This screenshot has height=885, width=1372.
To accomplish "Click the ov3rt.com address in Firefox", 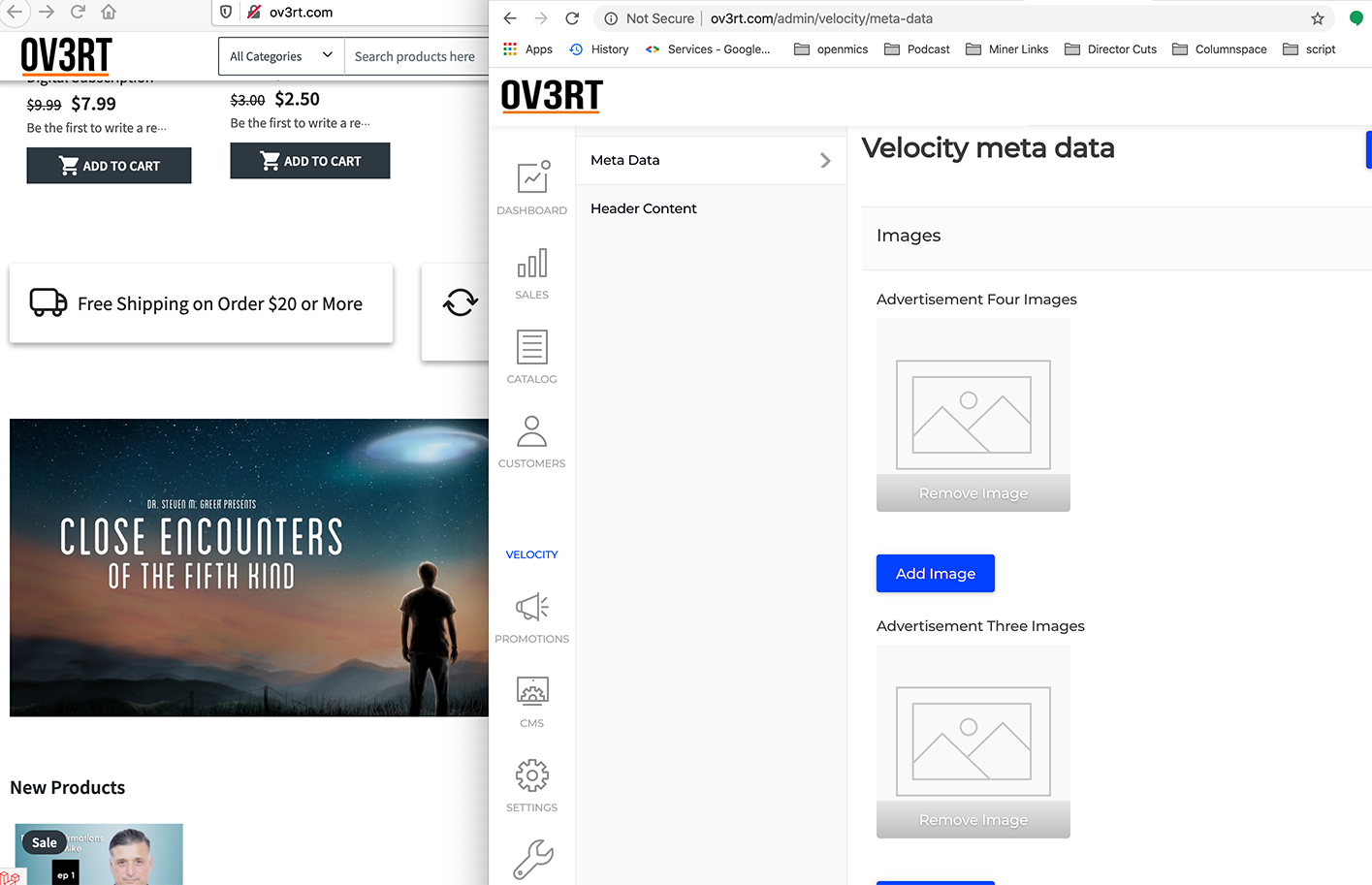I will click(x=301, y=13).
